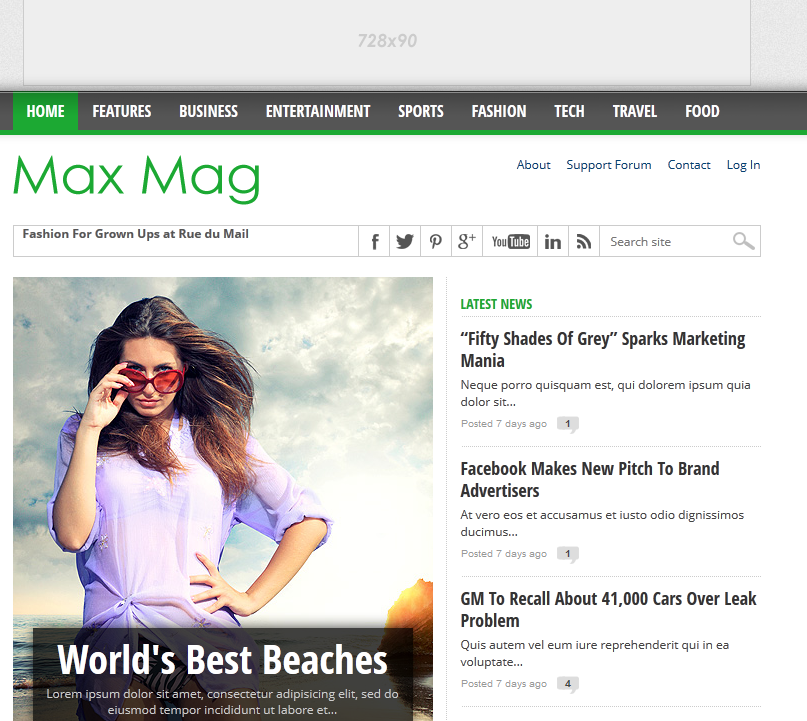The width and height of the screenshot is (807, 721).
Task: Open the Tech section
Action: pyautogui.click(x=569, y=111)
